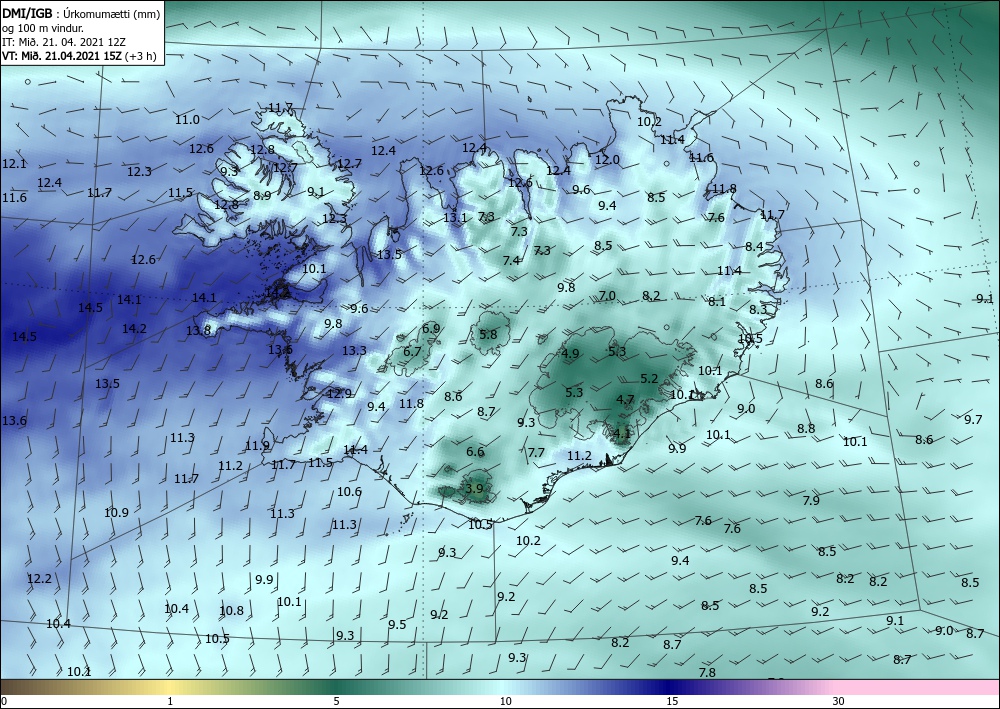Image resolution: width=1000 pixels, height=709 pixels.
Task: Click the map value 13.3
Action: [355, 350]
